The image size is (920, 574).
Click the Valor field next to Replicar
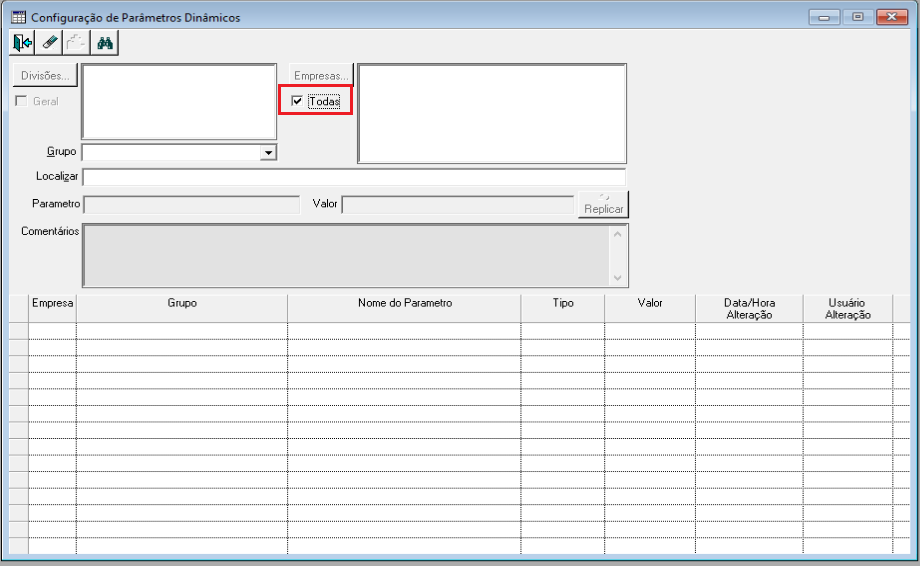(458, 204)
